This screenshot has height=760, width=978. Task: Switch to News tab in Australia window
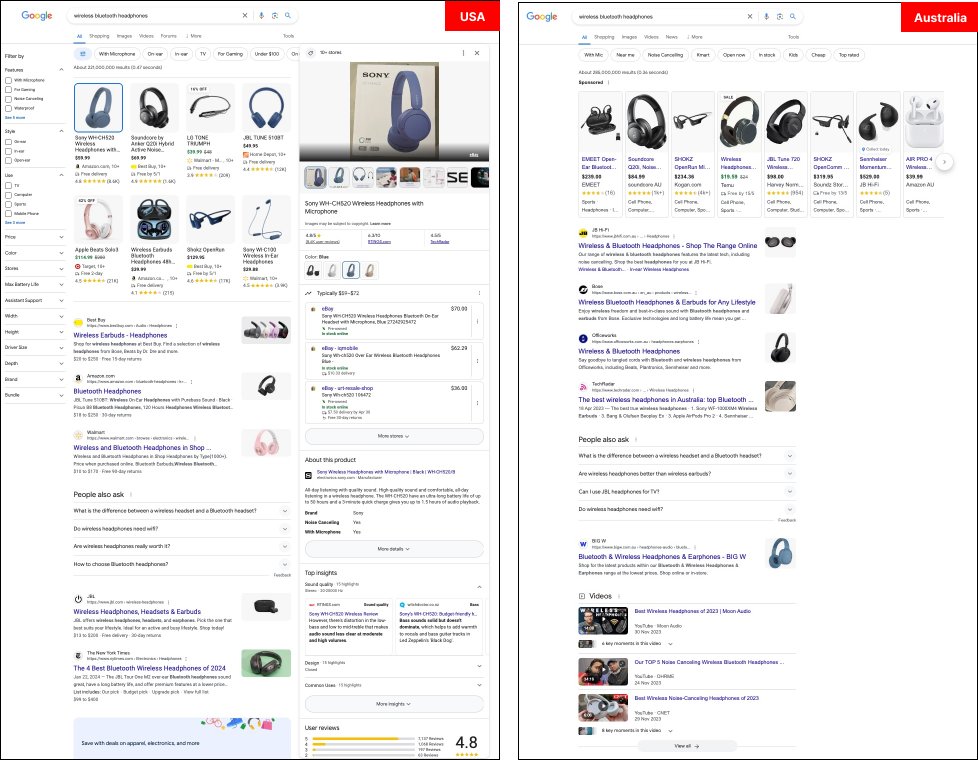click(672, 37)
